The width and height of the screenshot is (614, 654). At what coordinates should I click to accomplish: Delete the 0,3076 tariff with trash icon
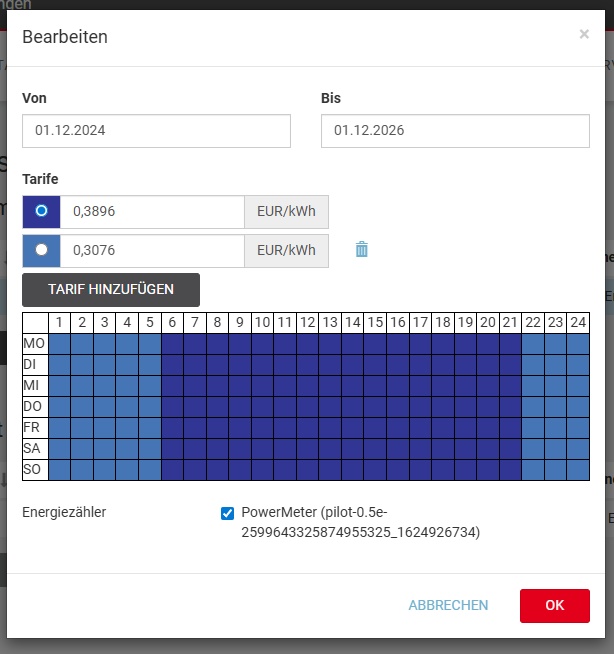[362, 250]
